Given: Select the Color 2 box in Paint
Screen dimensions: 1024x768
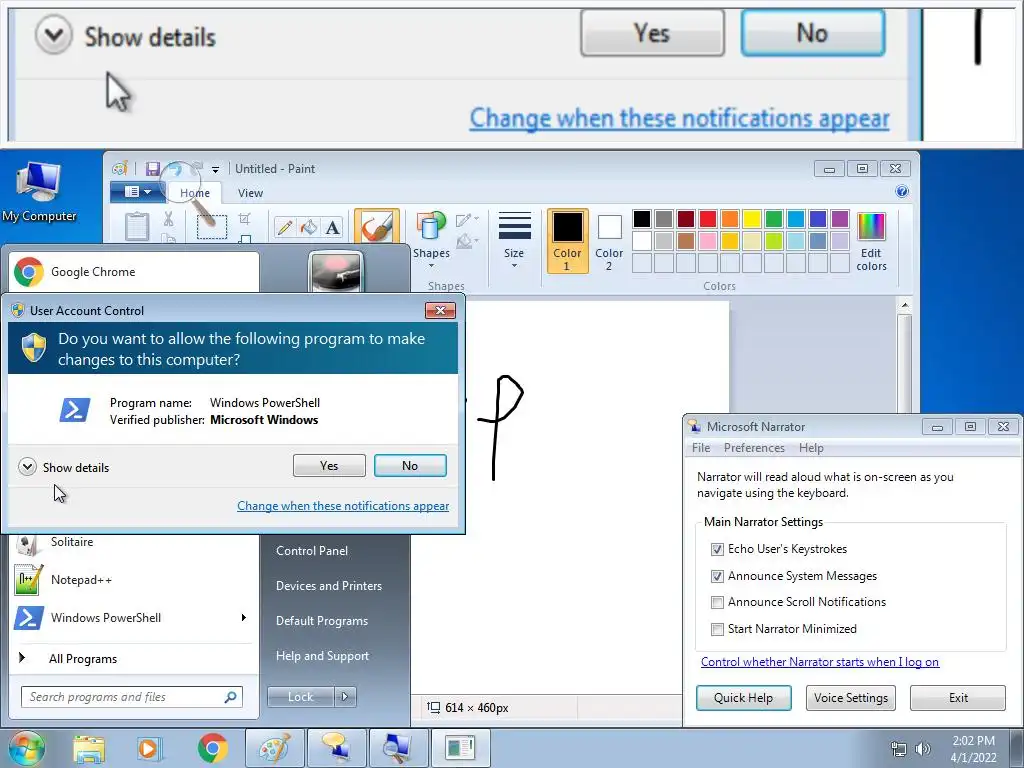Looking at the screenshot, I should click(x=609, y=240).
